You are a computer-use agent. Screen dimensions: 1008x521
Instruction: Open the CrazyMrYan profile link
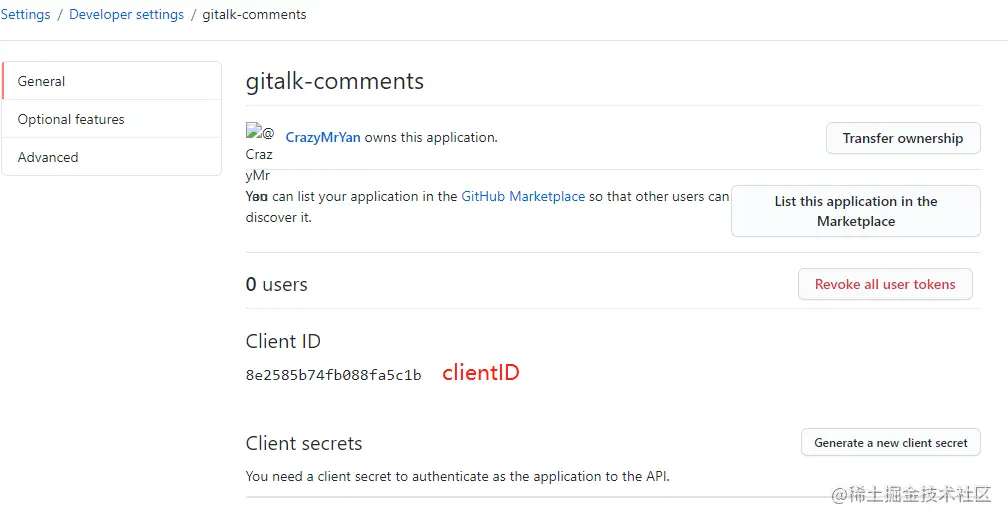click(x=323, y=138)
